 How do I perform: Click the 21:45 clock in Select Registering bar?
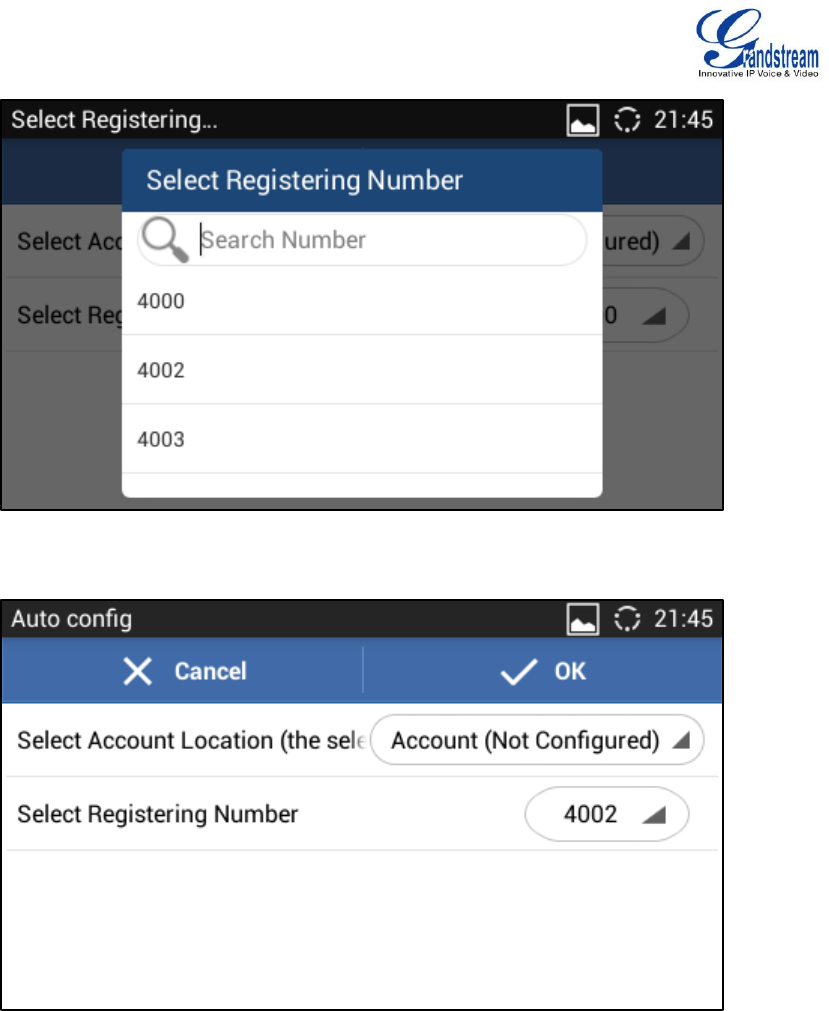[683, 120]
